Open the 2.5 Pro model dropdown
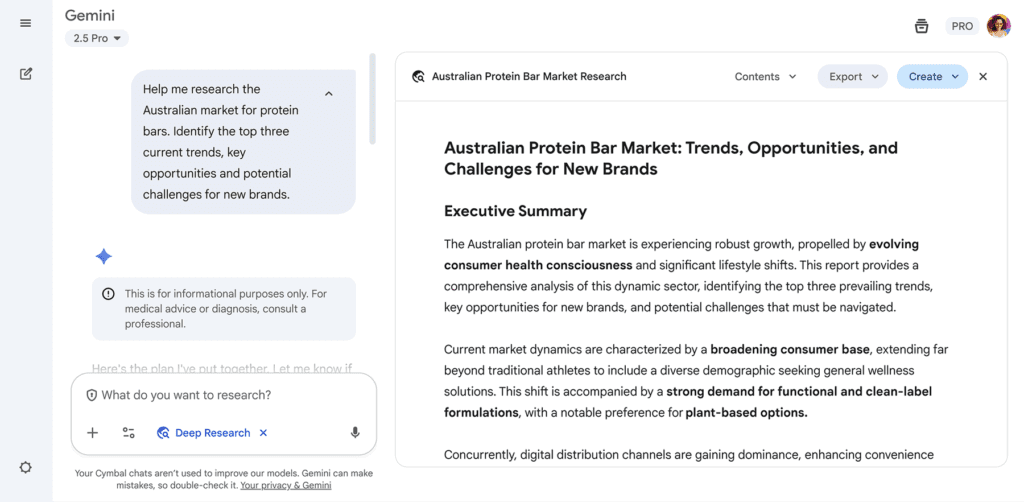This screenshot has width=1024, height=502. tap(97, 38)
